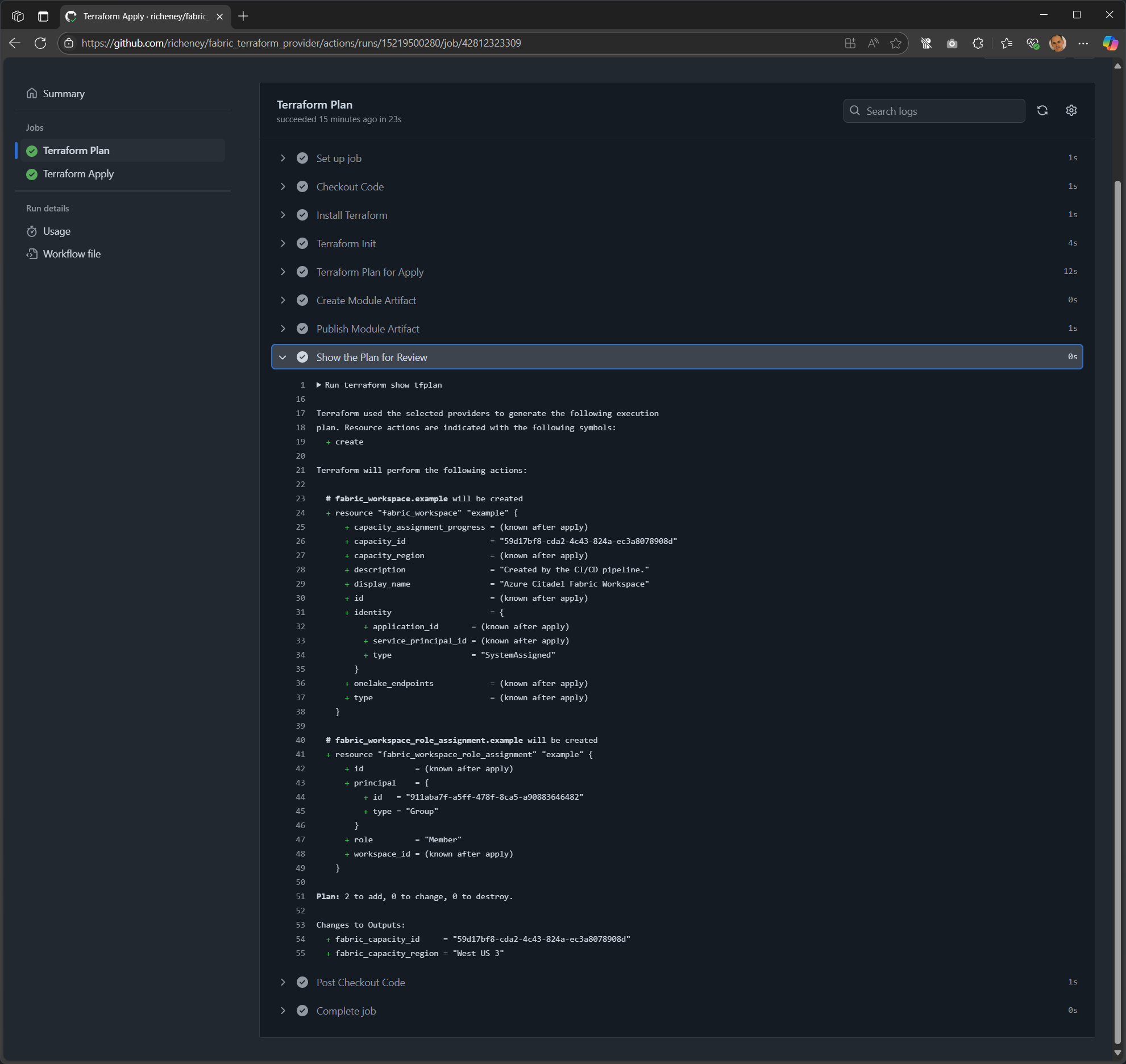Click the Workflow file icon
The image size is (1126, 1064).
33,253
